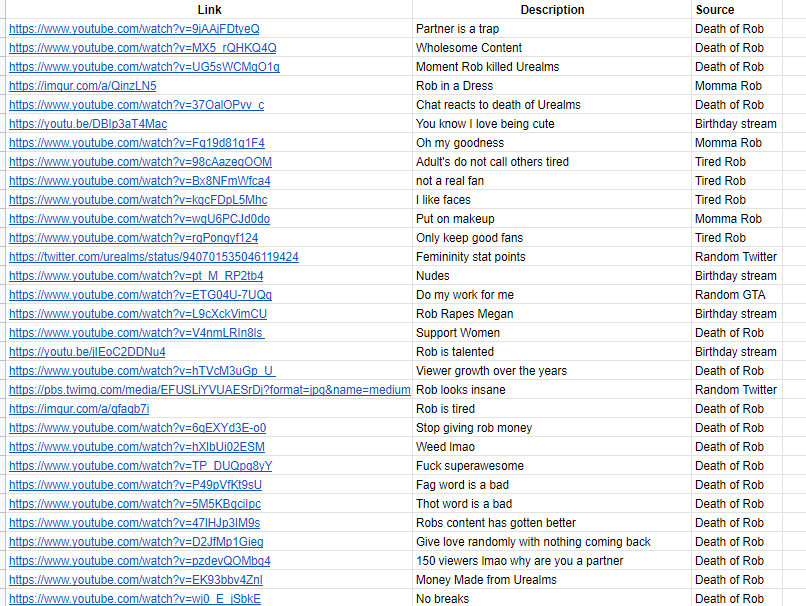The height and width of the screenshot is (606, 806).
Task: Open the link for 'Weed lmao' row
Action: pos(137,447)
